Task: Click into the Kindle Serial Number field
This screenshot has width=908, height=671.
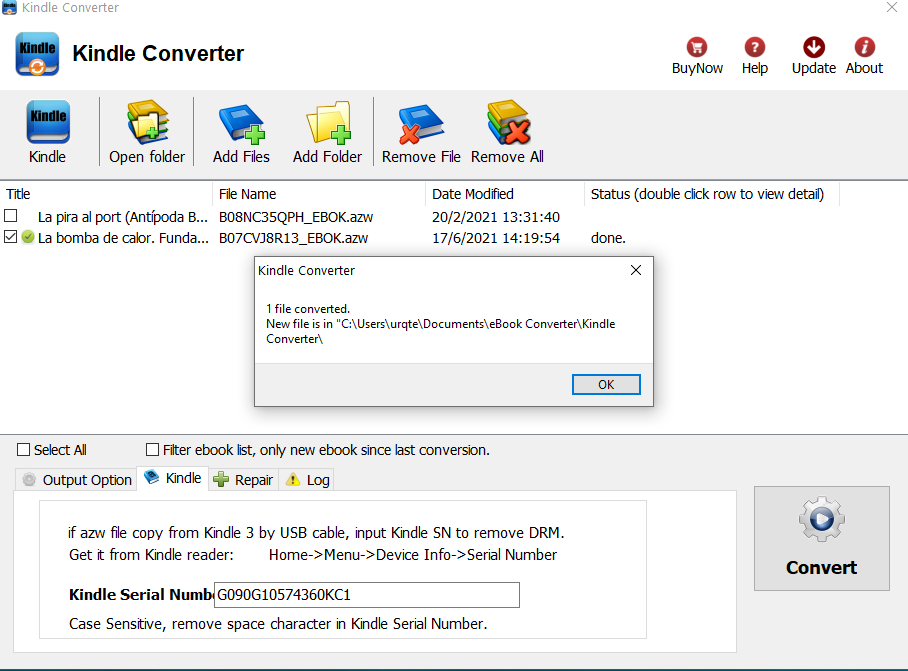Action: click(367, 595)
